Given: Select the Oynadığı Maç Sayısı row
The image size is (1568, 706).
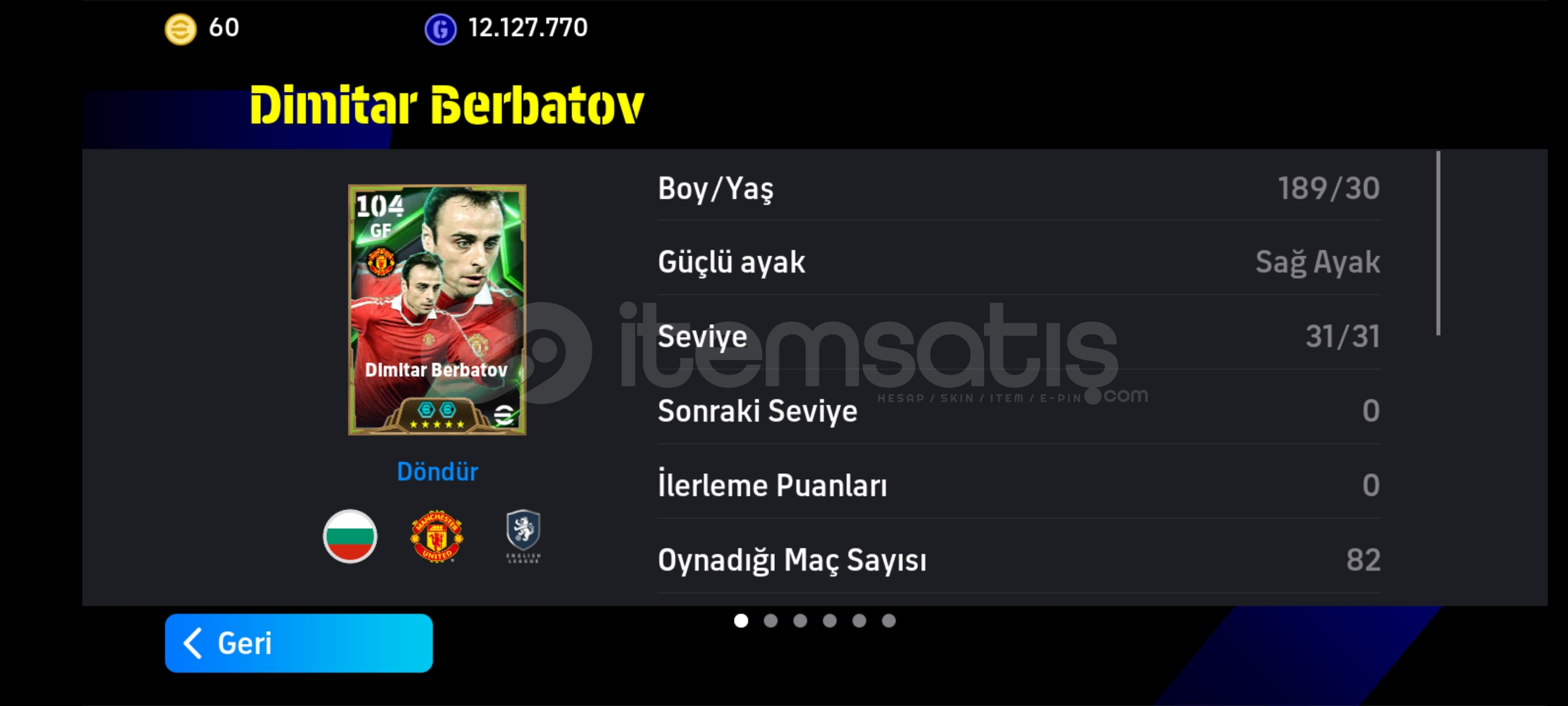Looking at the screenshot, I should coord(1019,560).
